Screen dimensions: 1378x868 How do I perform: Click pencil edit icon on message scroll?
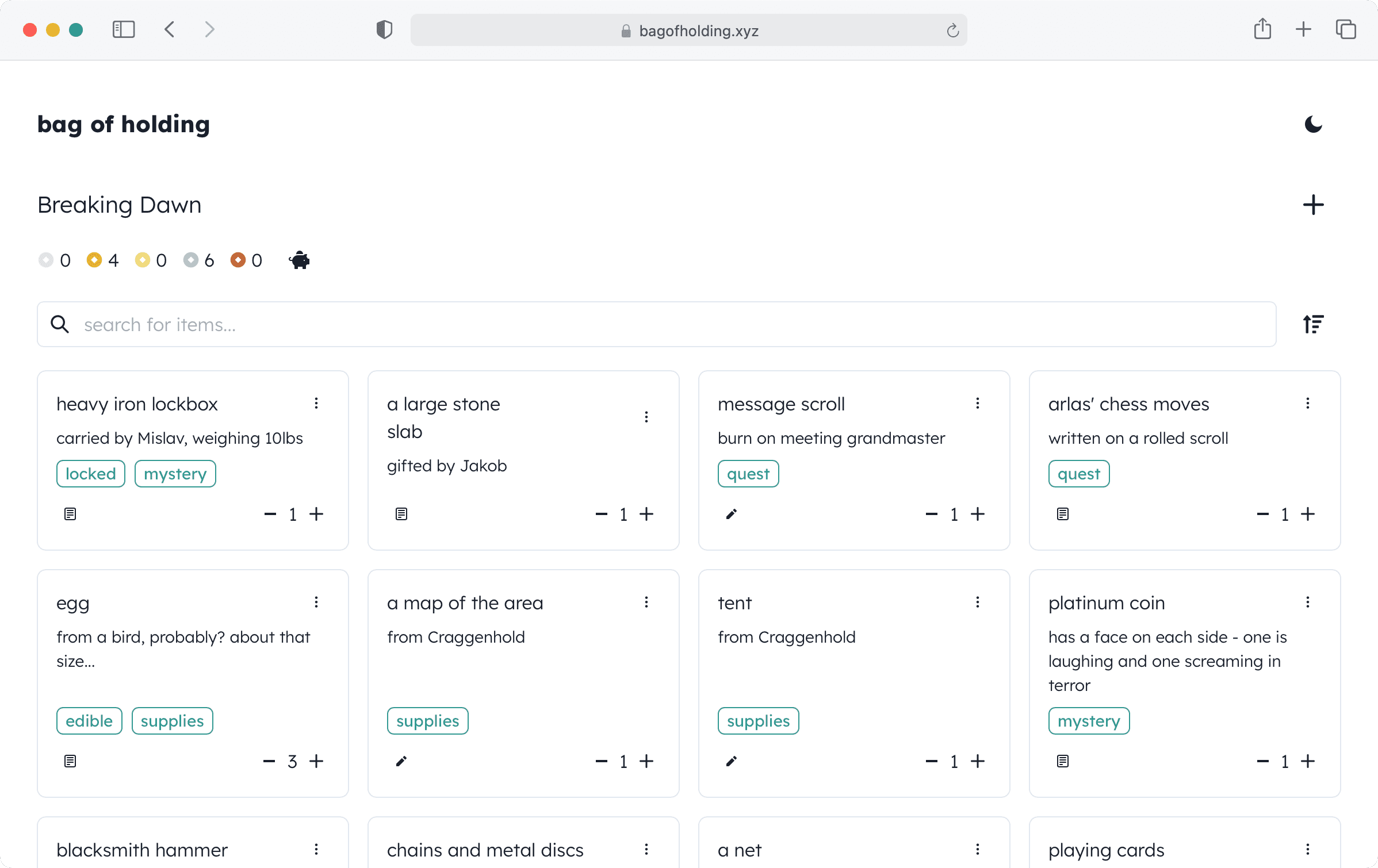[732, 514]
